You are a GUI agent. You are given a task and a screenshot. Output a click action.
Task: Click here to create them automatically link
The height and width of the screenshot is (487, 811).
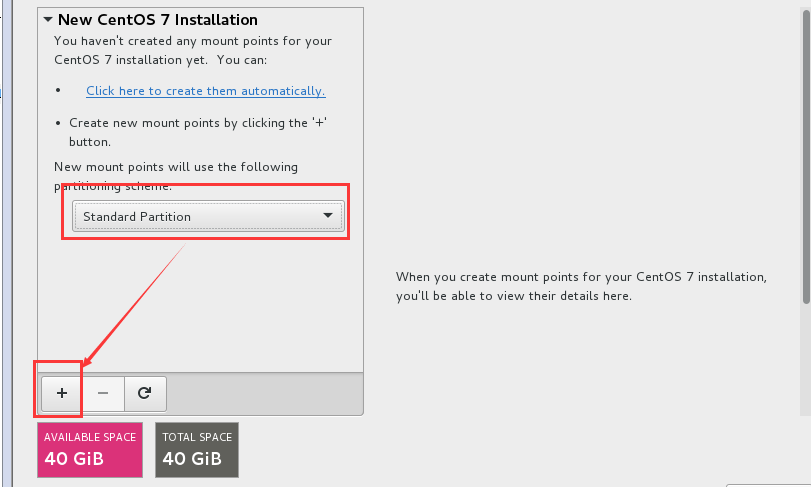[x=205, y=91]
